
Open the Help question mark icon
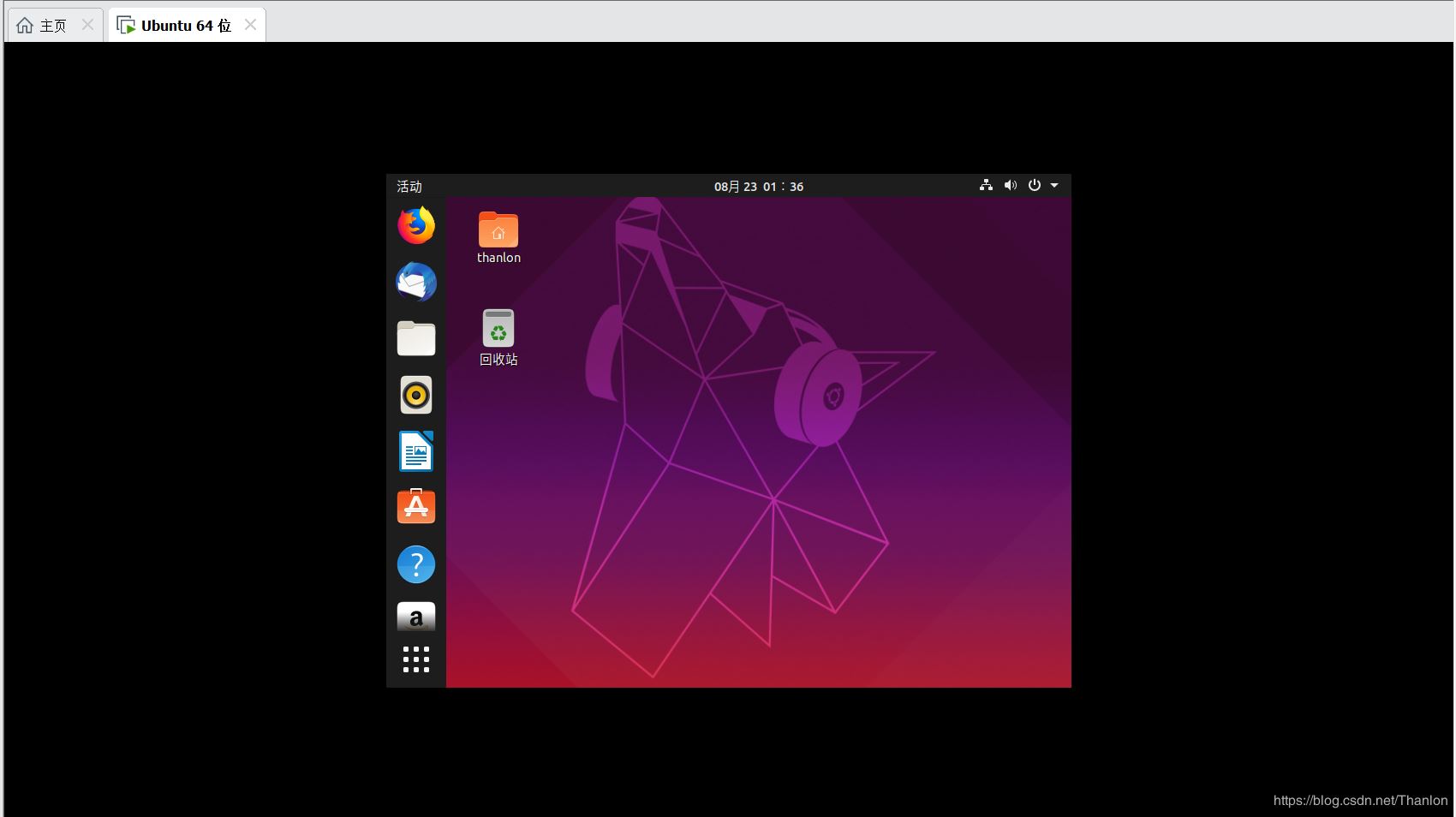tap(416, 564)
